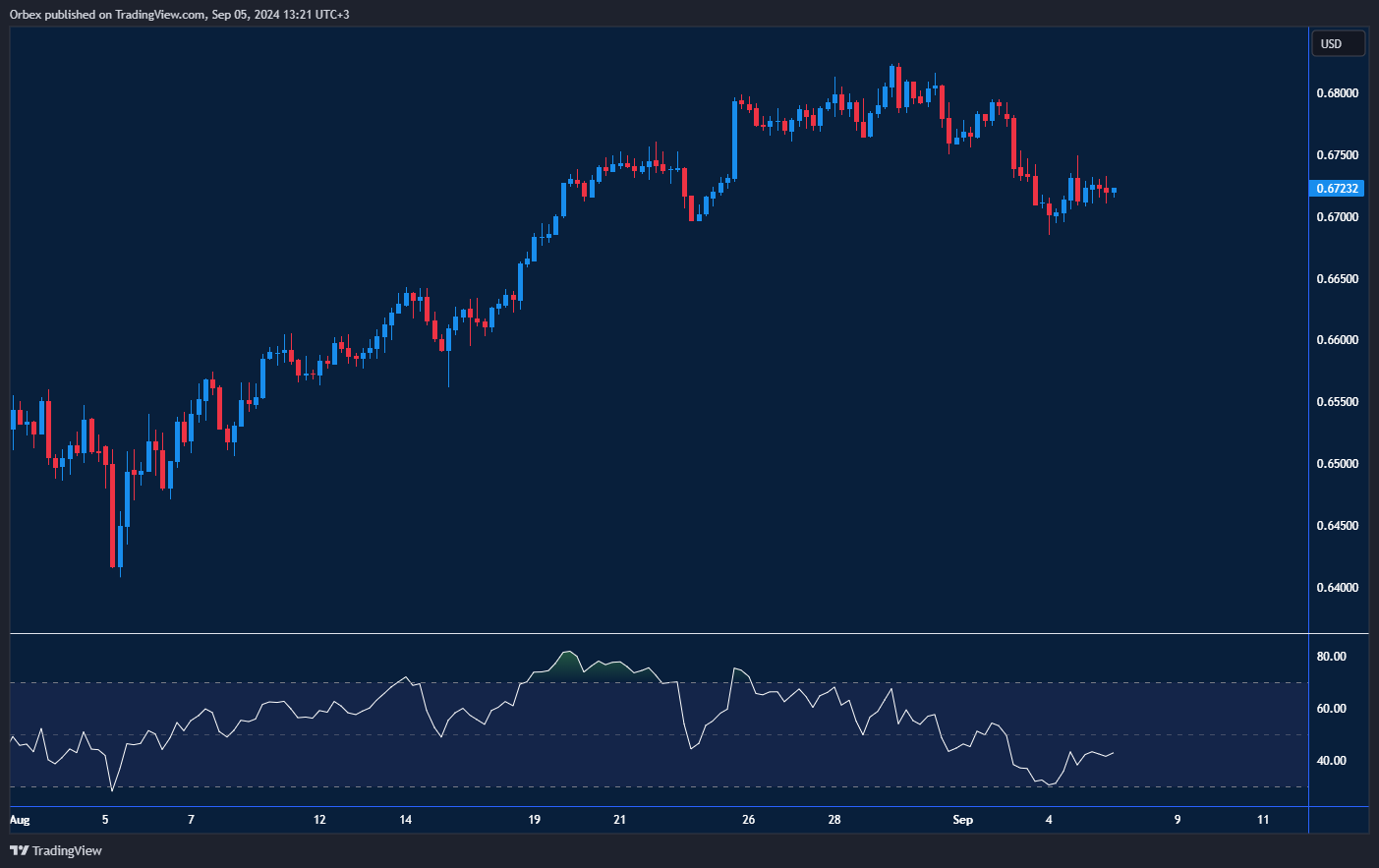This screenshot has width=1379, height=868.
Task: Open the USD currency selector
Action: [1337, 43]
